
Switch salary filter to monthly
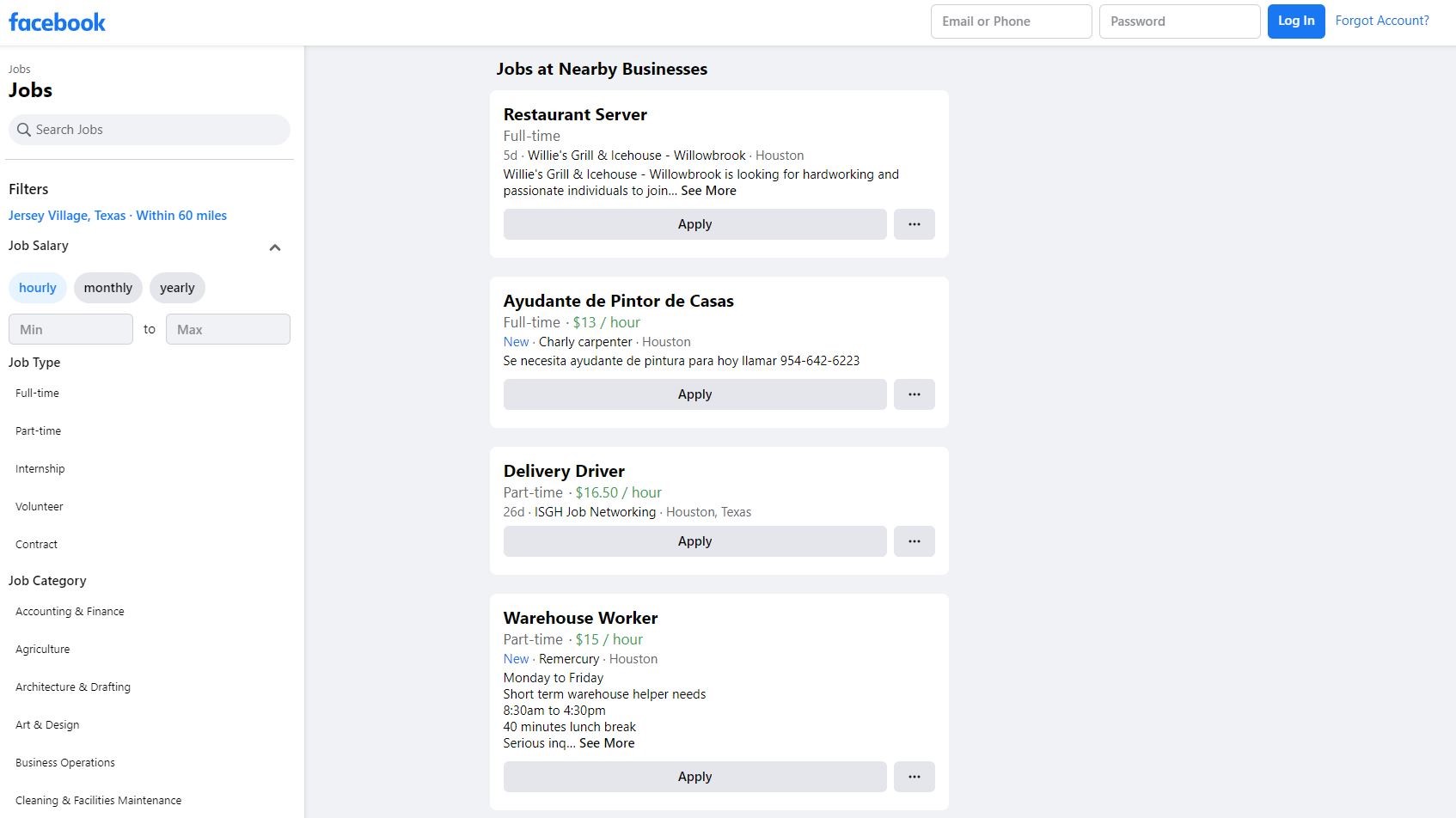point(107,287)
